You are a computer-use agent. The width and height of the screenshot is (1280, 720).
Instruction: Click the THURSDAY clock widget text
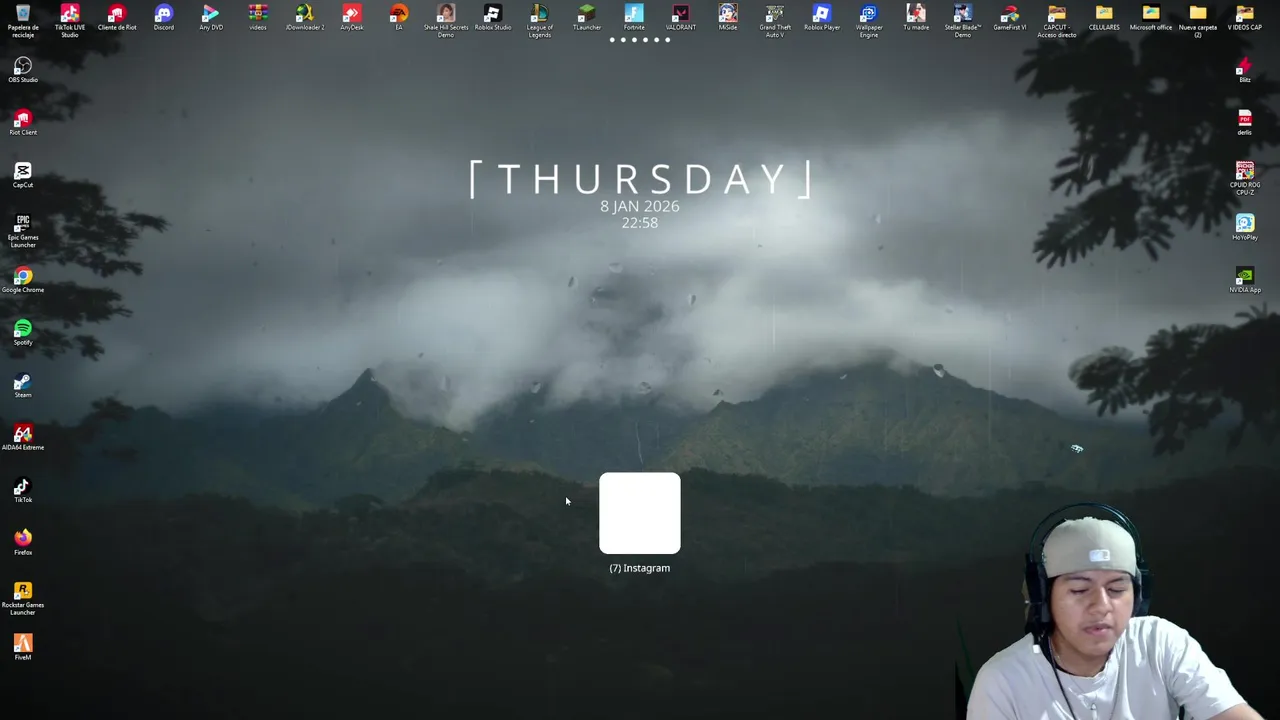tap(640, 179)
